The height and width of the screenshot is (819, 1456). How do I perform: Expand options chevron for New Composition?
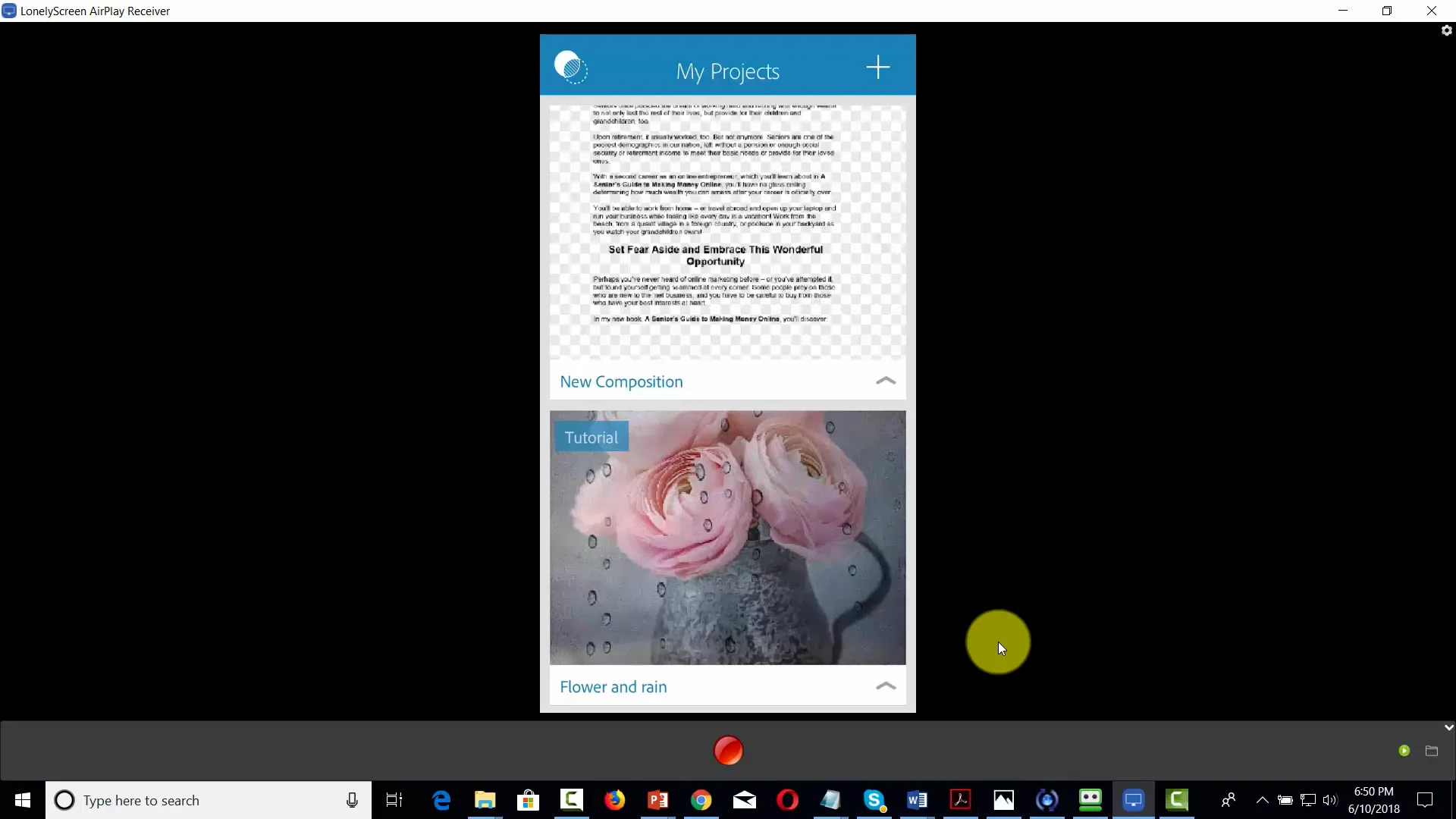[x=886, y=381]
